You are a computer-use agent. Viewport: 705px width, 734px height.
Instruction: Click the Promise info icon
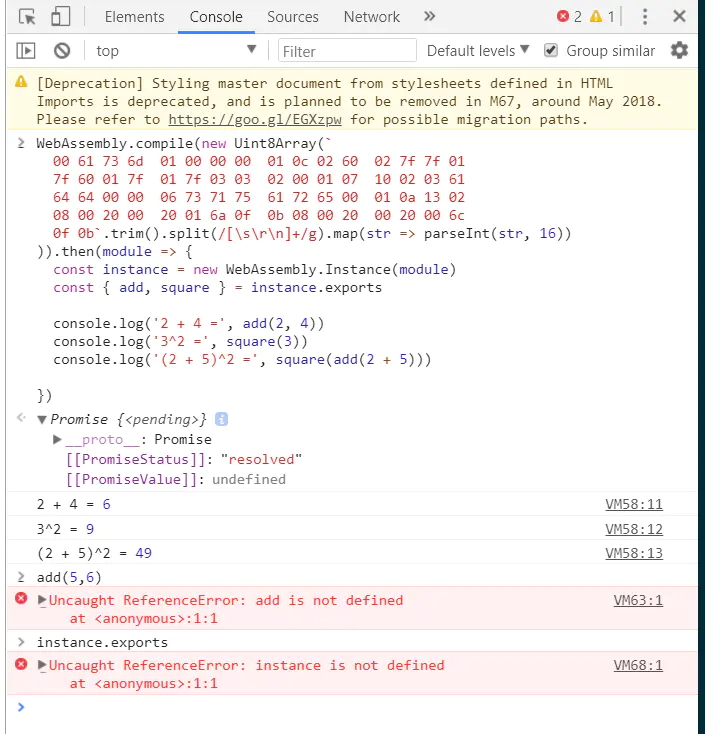221,419
